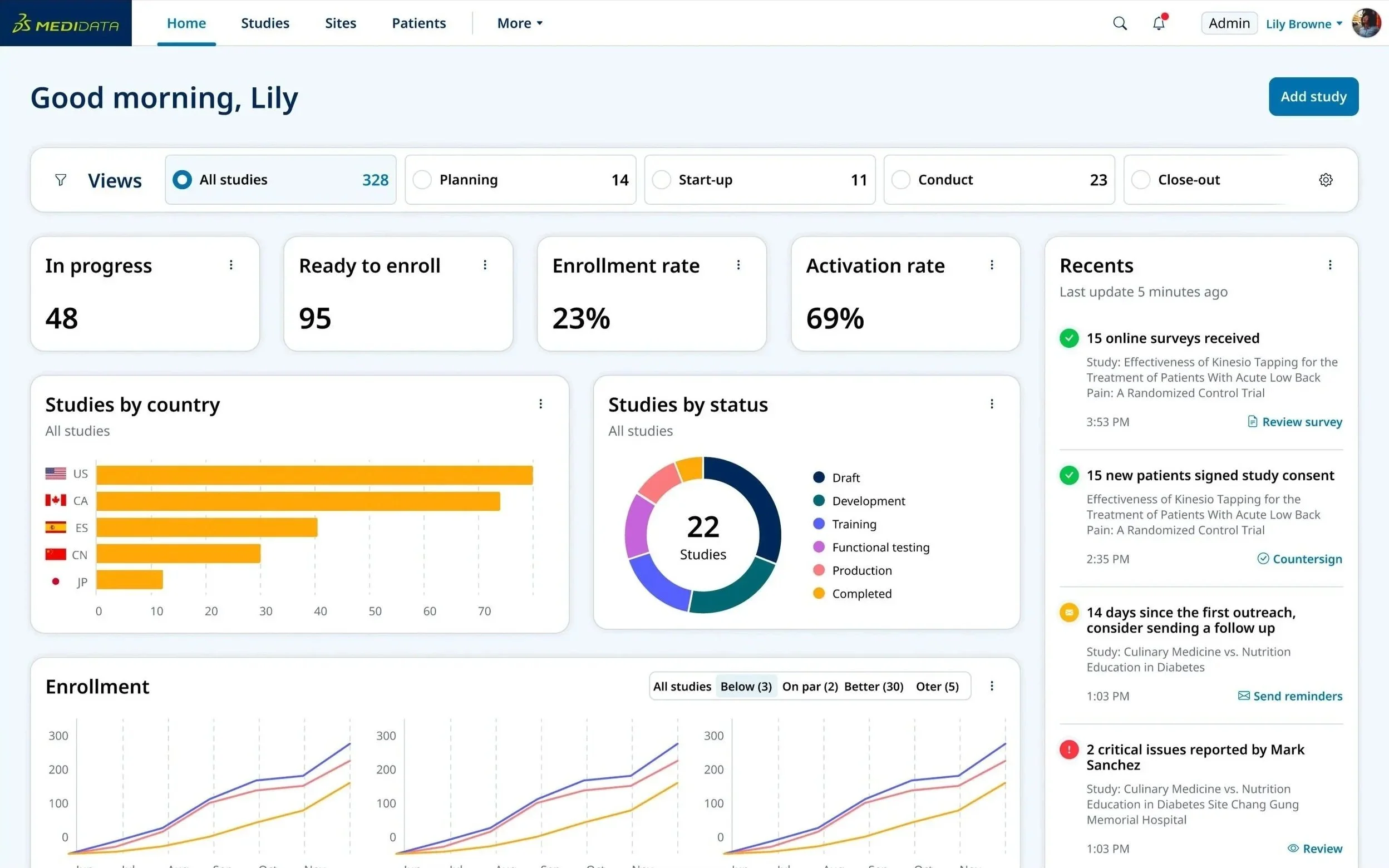This screenshot has width=1389, height=868.
Task: Open Enrollment chart options menu
Action: click(x=992, y=686)
